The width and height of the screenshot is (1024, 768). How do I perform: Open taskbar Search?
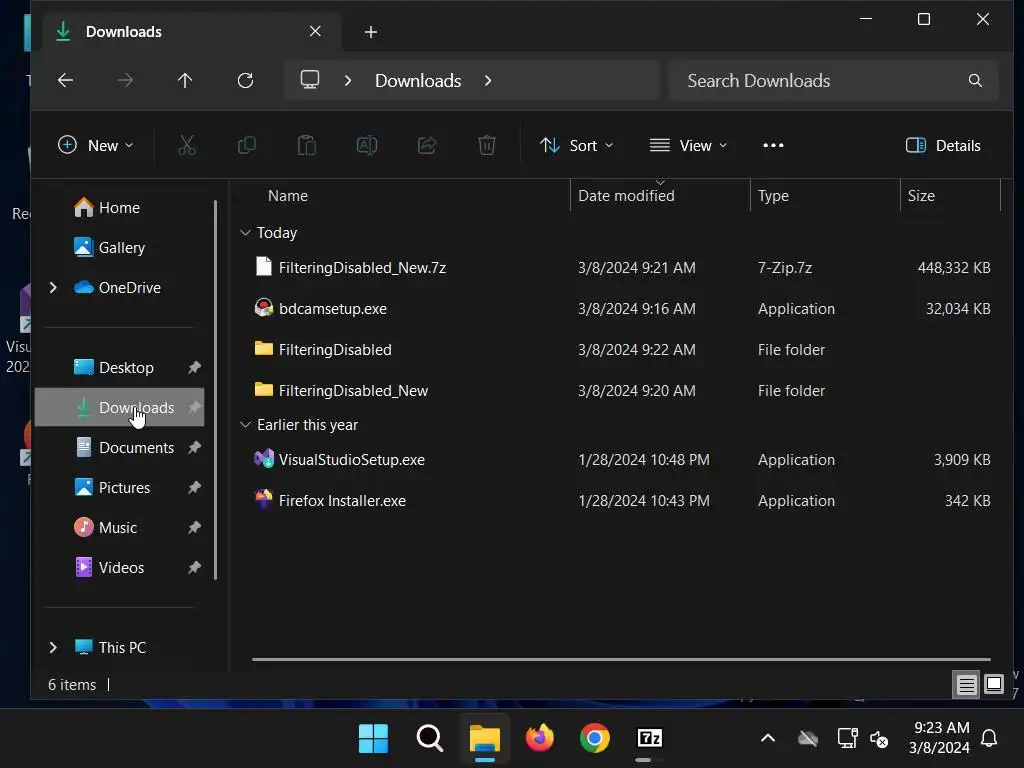tap(430, 739)
